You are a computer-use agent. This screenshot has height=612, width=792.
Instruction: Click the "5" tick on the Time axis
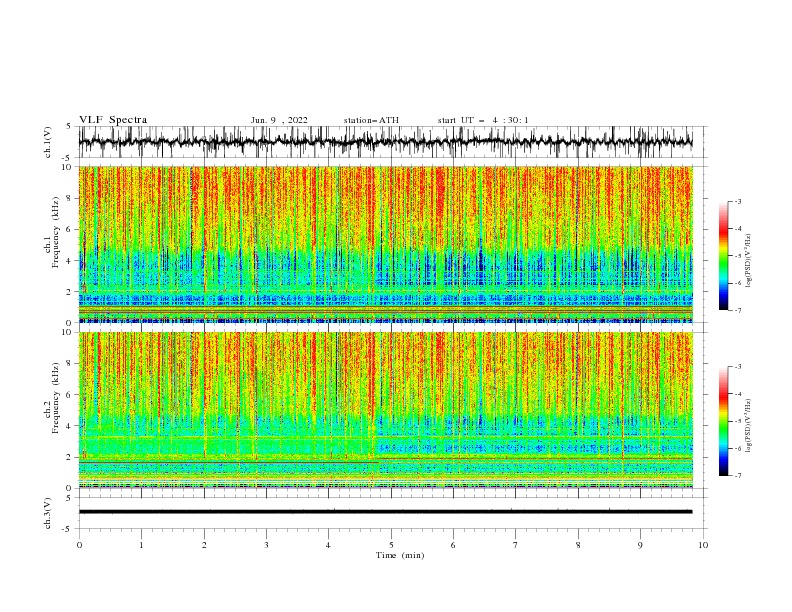coord(391,545)
